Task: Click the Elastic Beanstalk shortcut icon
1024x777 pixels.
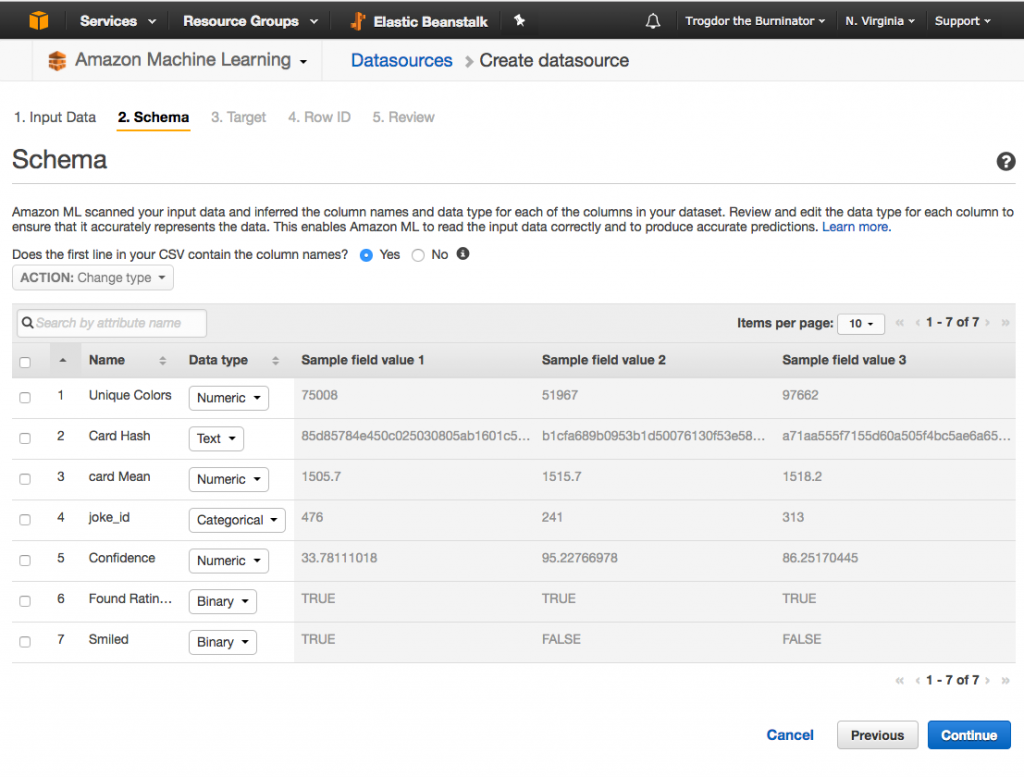Action: coord(357,22)
